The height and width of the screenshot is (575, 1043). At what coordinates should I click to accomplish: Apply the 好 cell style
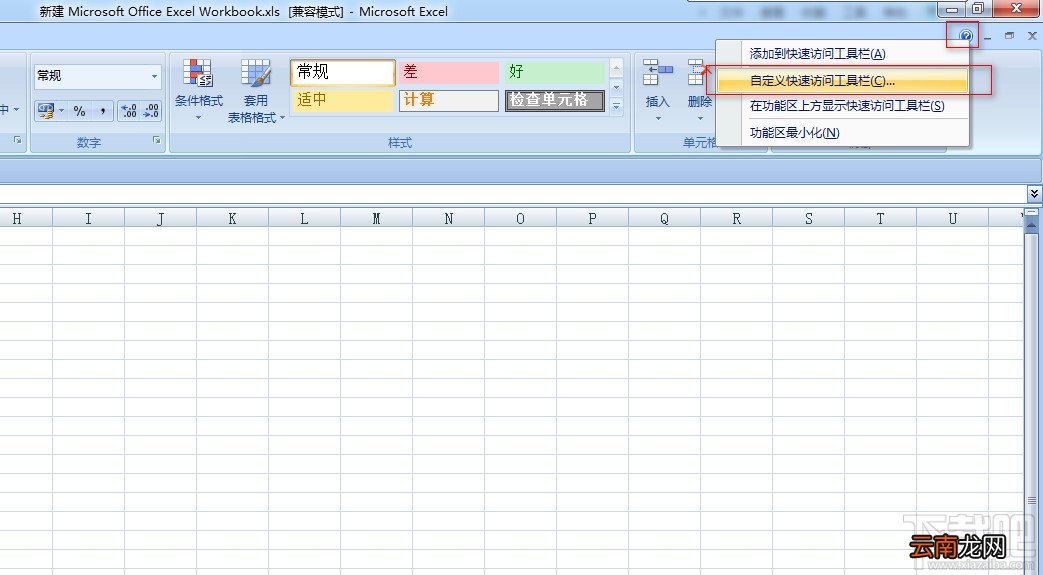555,72
